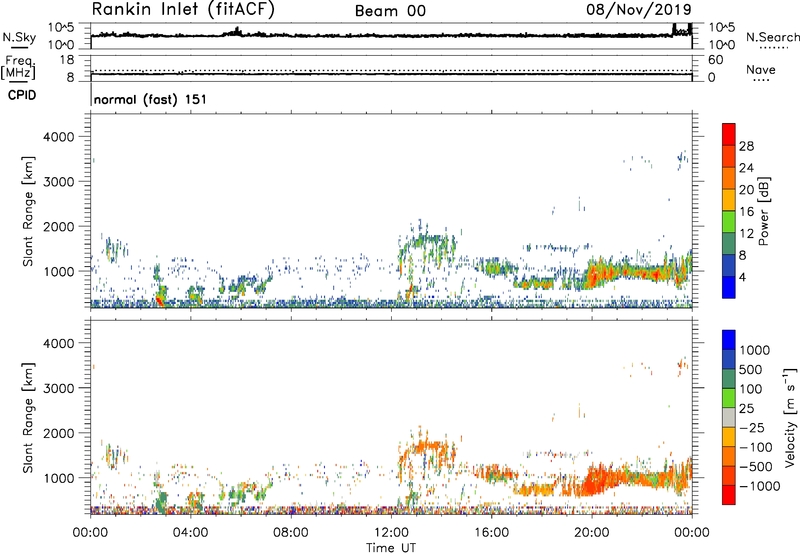Click the red top segment of Power colorbar

[729, 135]
